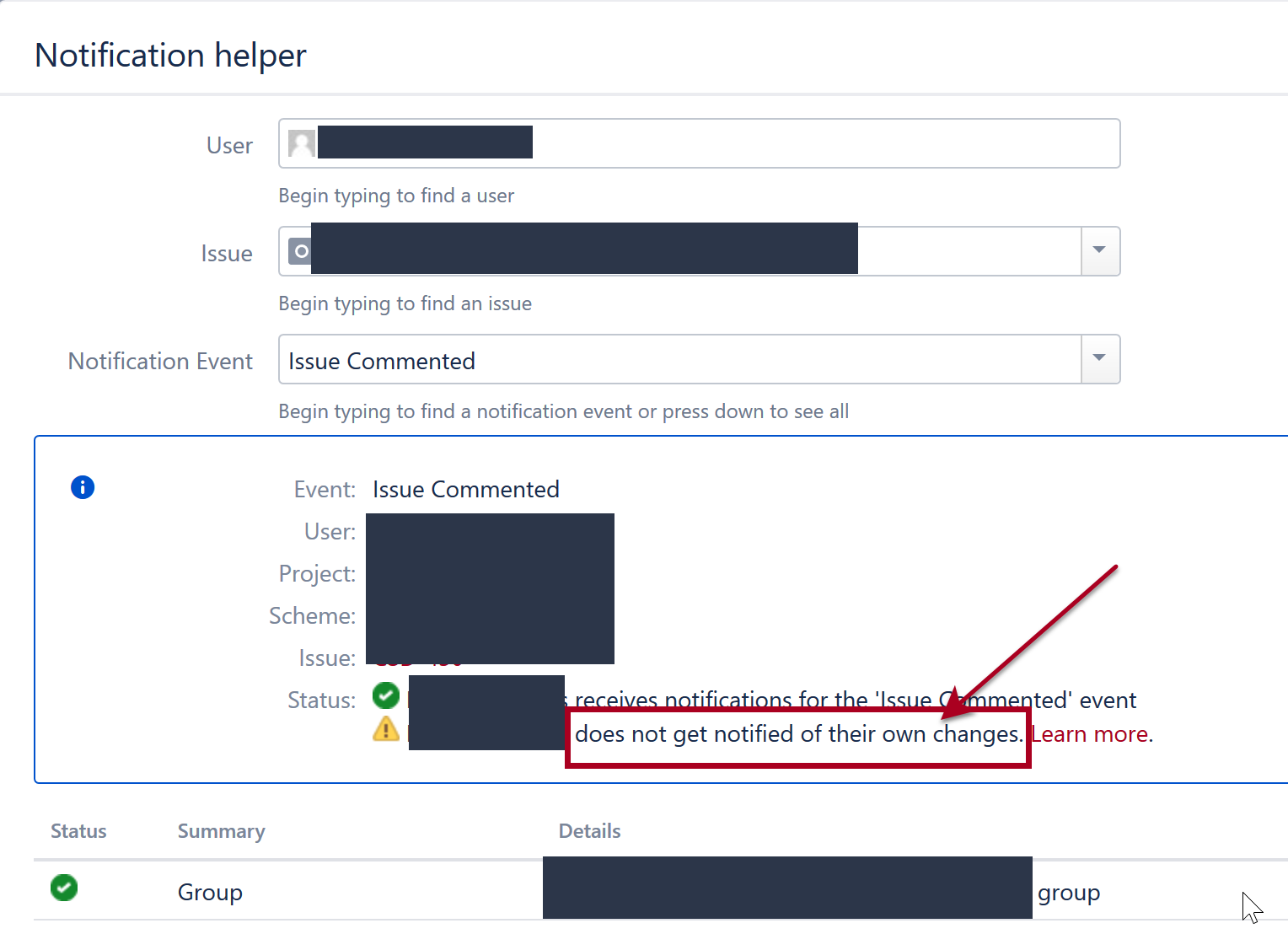Click the Status column header
1288x950 pixels.
click(x=78, y=831)
